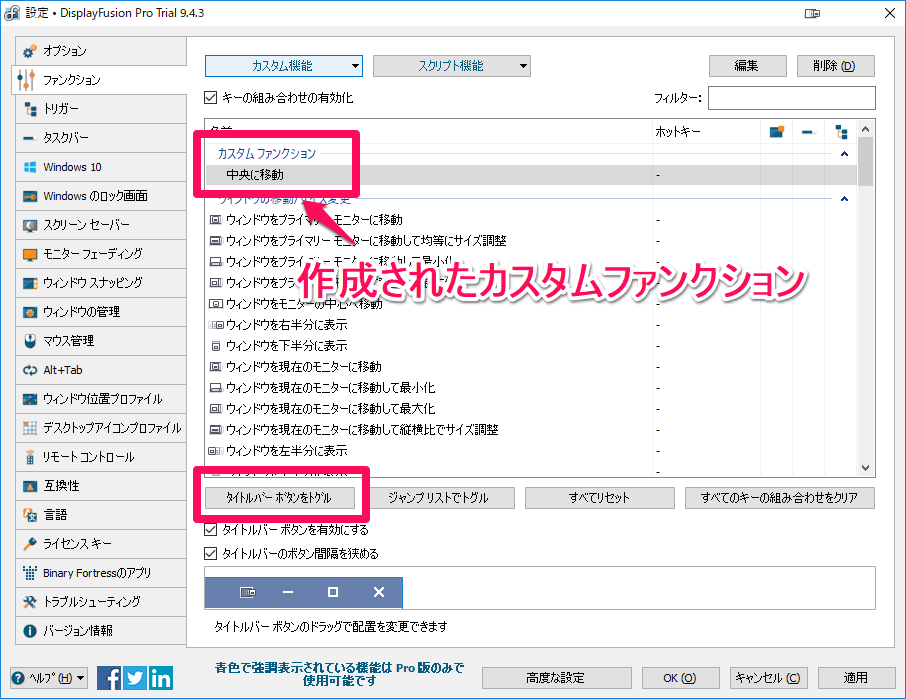
Task: Confirm with the OK (O) button
Action: coord(681,678)
